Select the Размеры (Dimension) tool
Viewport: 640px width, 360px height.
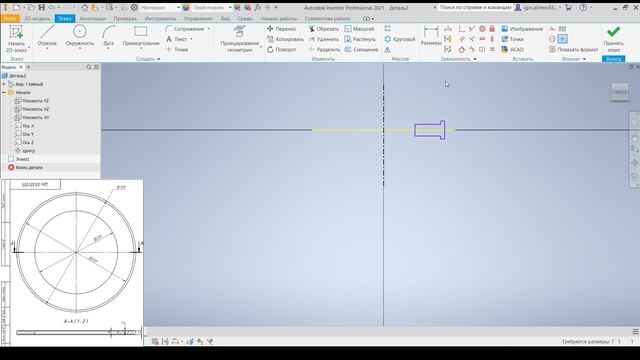431,36
